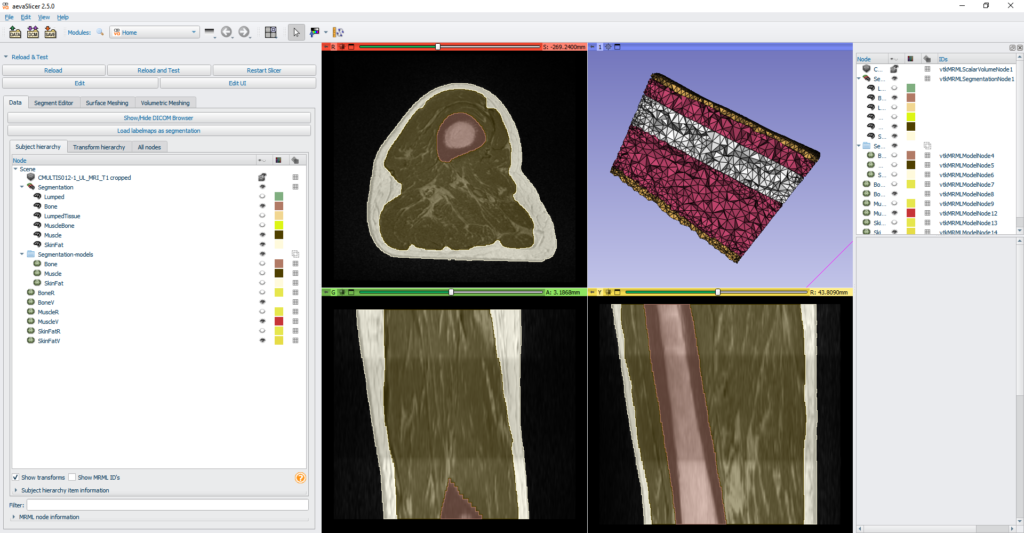
Task: Click the Save scene toolbar icon
Action: tap(50, 33)
